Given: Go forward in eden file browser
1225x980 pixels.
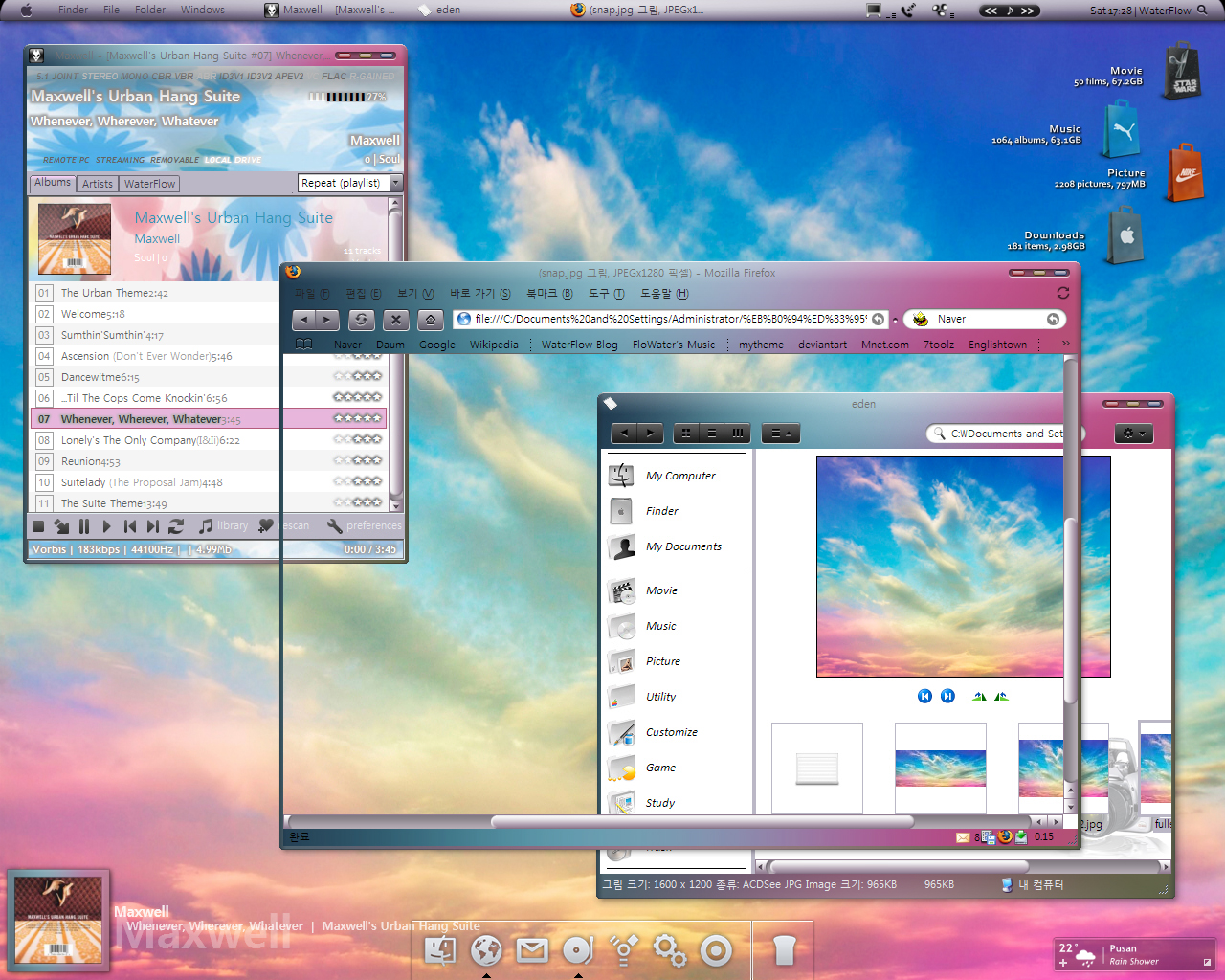Looking at the screenshot, I should point(651,434).
